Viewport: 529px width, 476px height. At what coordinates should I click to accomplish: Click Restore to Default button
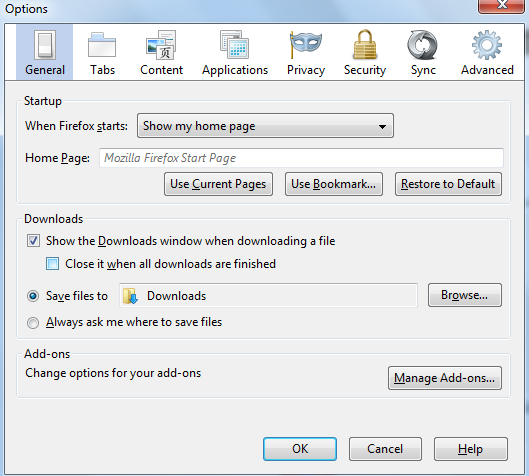click(x=448, y=184)
